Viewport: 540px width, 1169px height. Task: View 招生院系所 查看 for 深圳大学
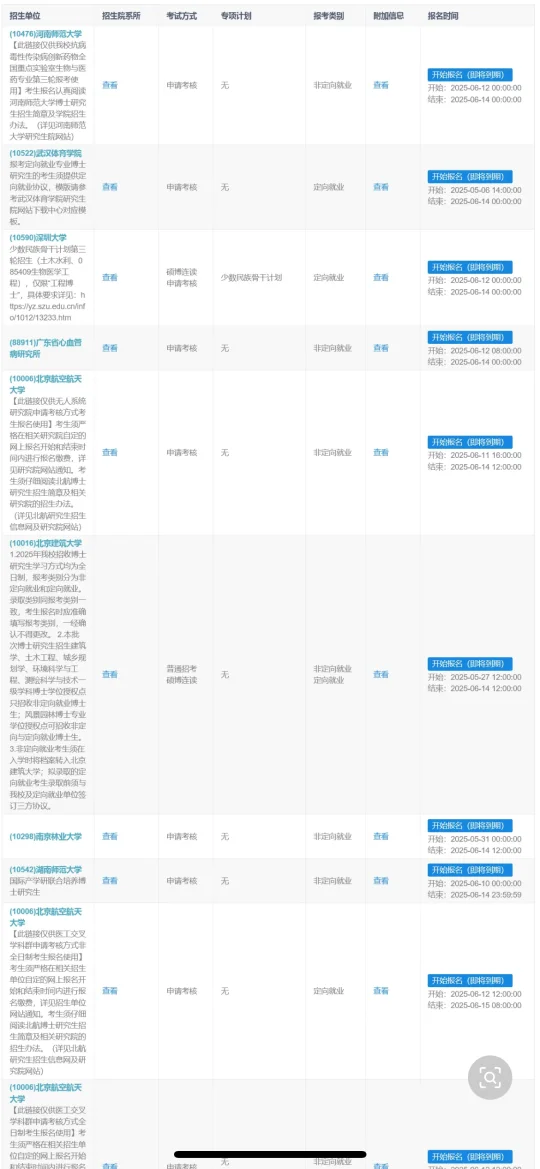(110, 277)
